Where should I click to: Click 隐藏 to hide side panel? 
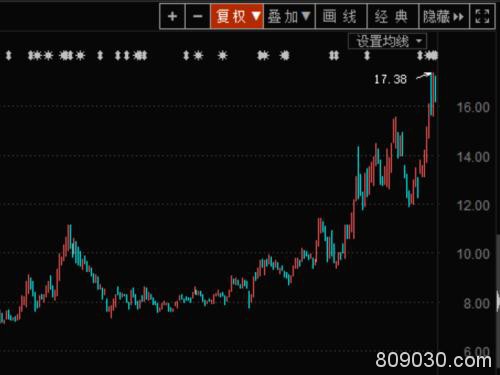click(x=444, y=16)
